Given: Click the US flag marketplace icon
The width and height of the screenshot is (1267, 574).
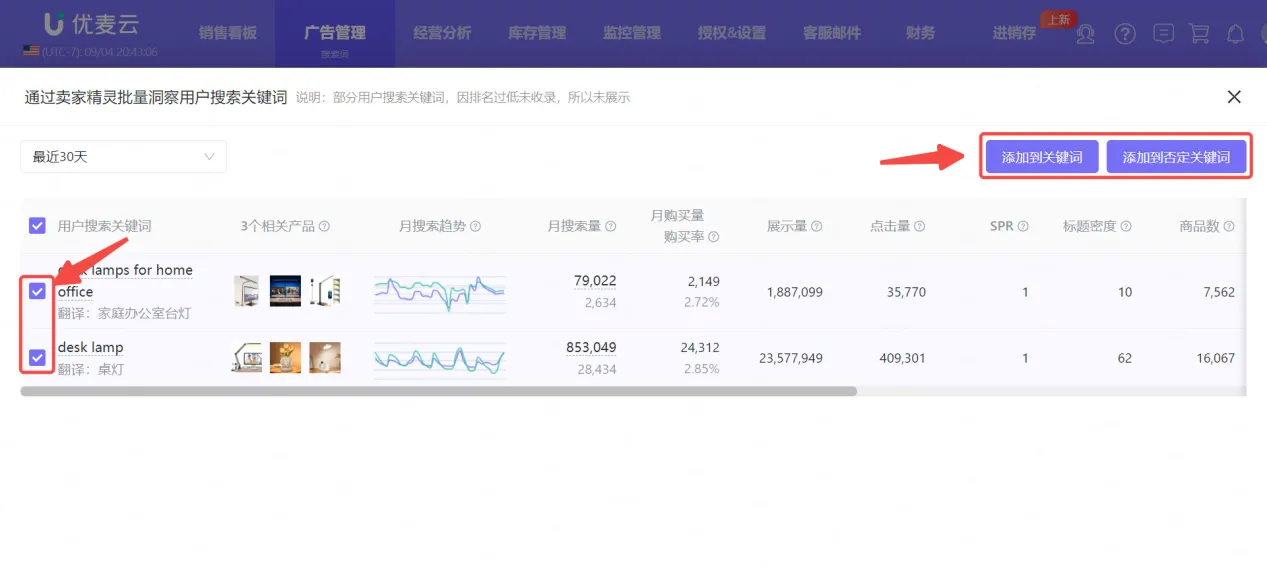Looking at the screenshot, I should (32, 51).
